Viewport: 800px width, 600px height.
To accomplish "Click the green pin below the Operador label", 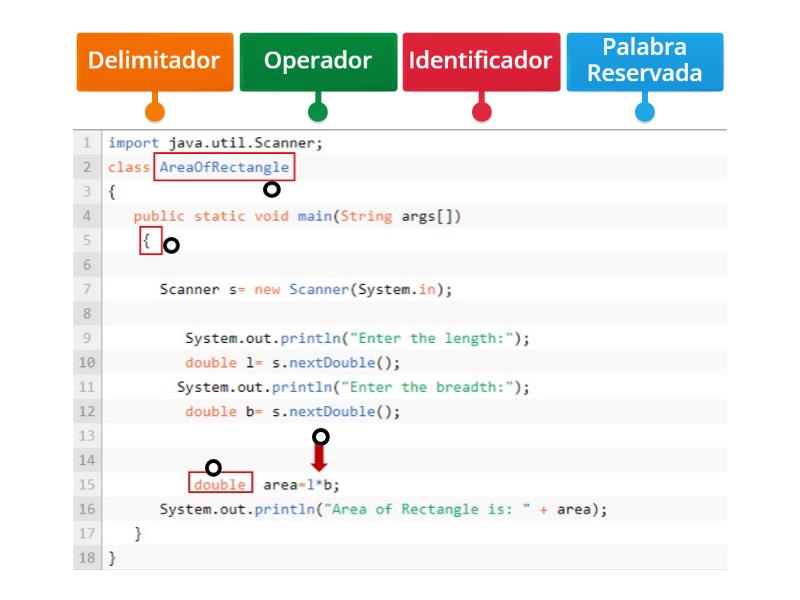I will [x=318, y=110].
